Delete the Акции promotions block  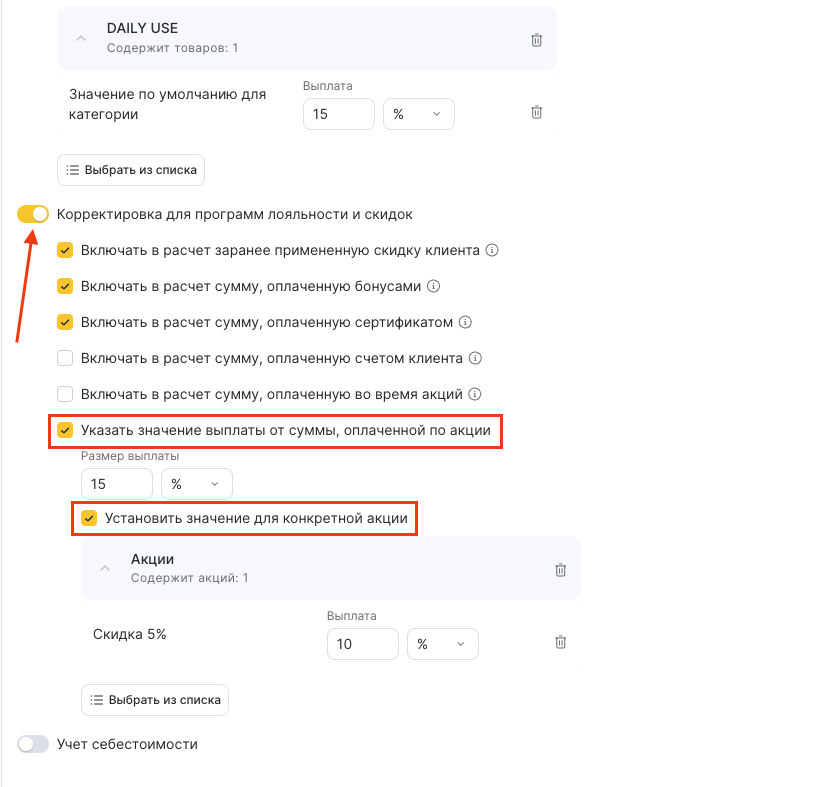(x=561, y=570)
